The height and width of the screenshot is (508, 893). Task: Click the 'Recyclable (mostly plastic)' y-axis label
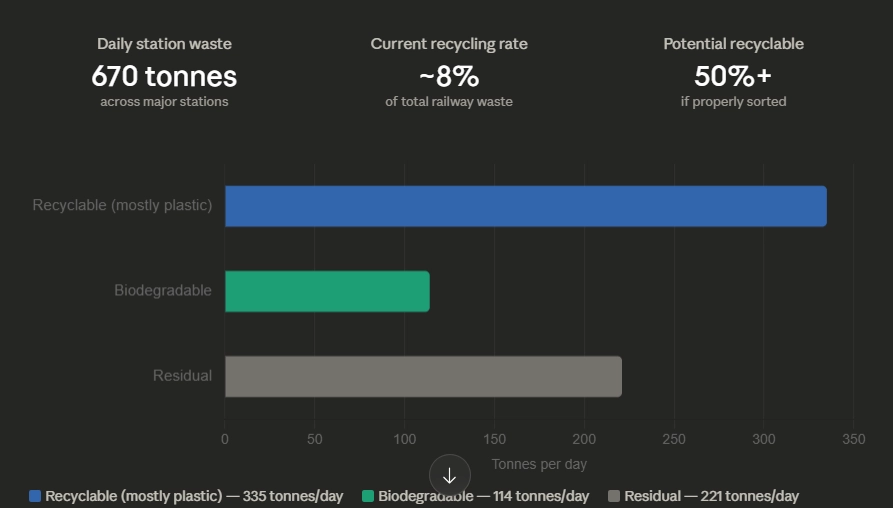pos(122,205)
